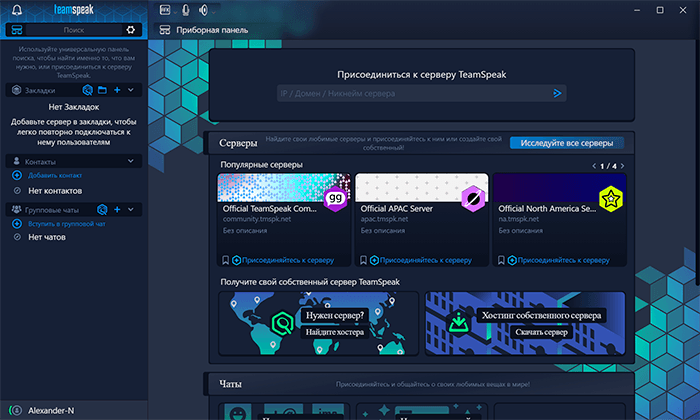Screen dimensions: 700x420
Task: Click Исследуйте все серверы button
Action: tap(567, 143)
